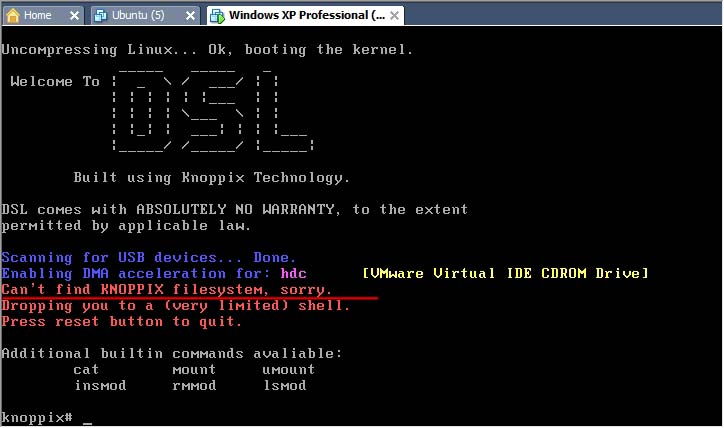Click the "mount" command text
The image size is (724, 428).
click(194, 369)
